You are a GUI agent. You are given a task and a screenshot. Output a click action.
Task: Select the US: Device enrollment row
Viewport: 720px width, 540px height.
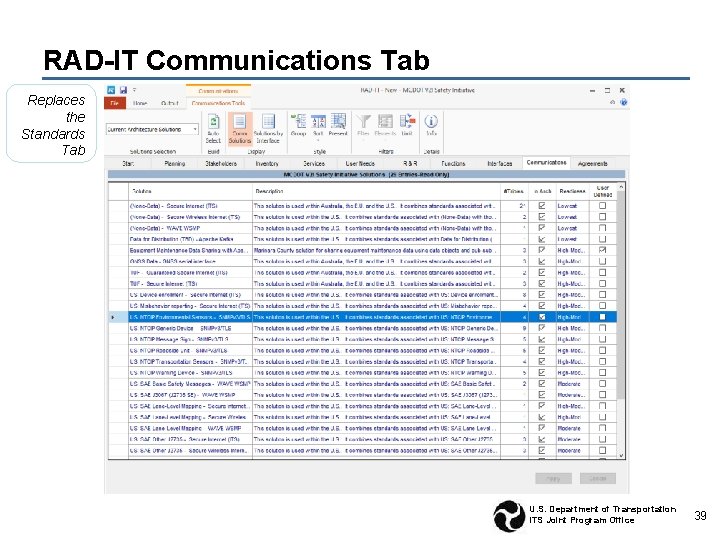pos(363,294)
